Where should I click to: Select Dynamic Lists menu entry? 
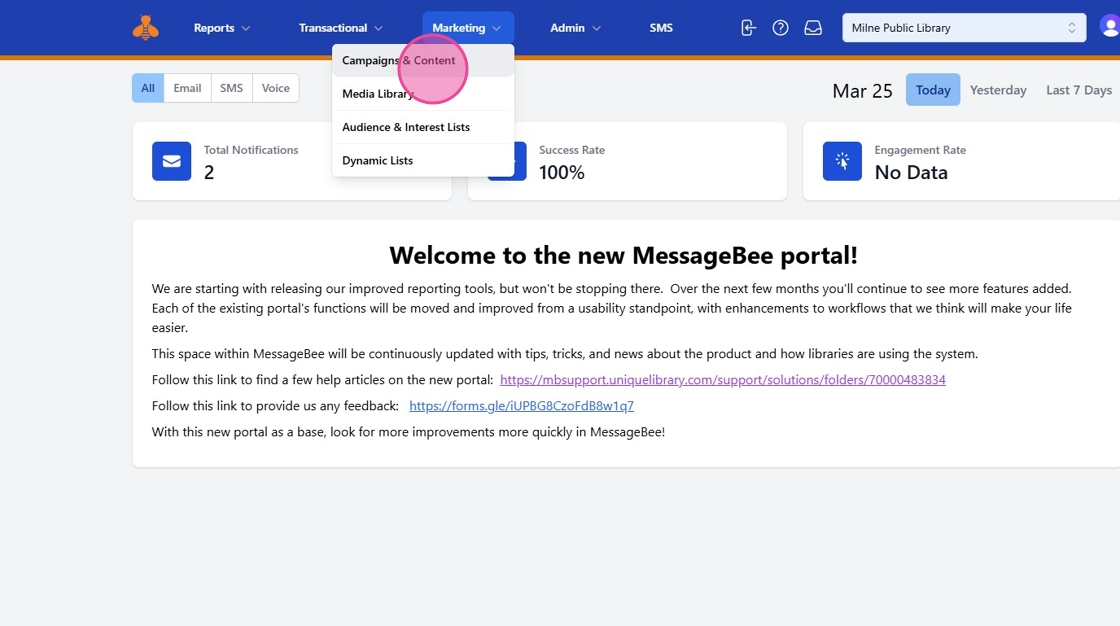pos(423,161)
